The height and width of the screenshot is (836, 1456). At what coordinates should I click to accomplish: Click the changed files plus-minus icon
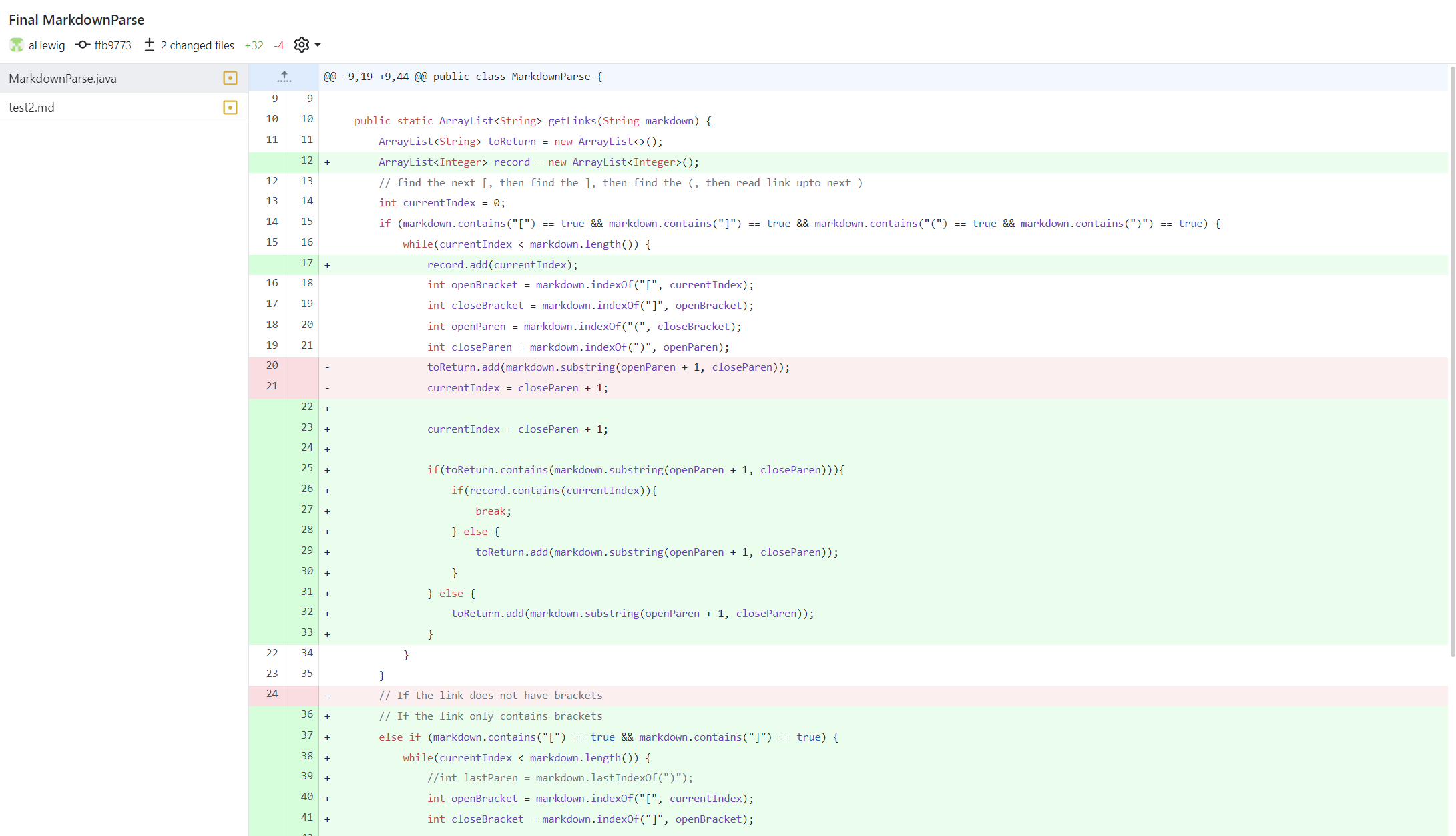[150, 45]
